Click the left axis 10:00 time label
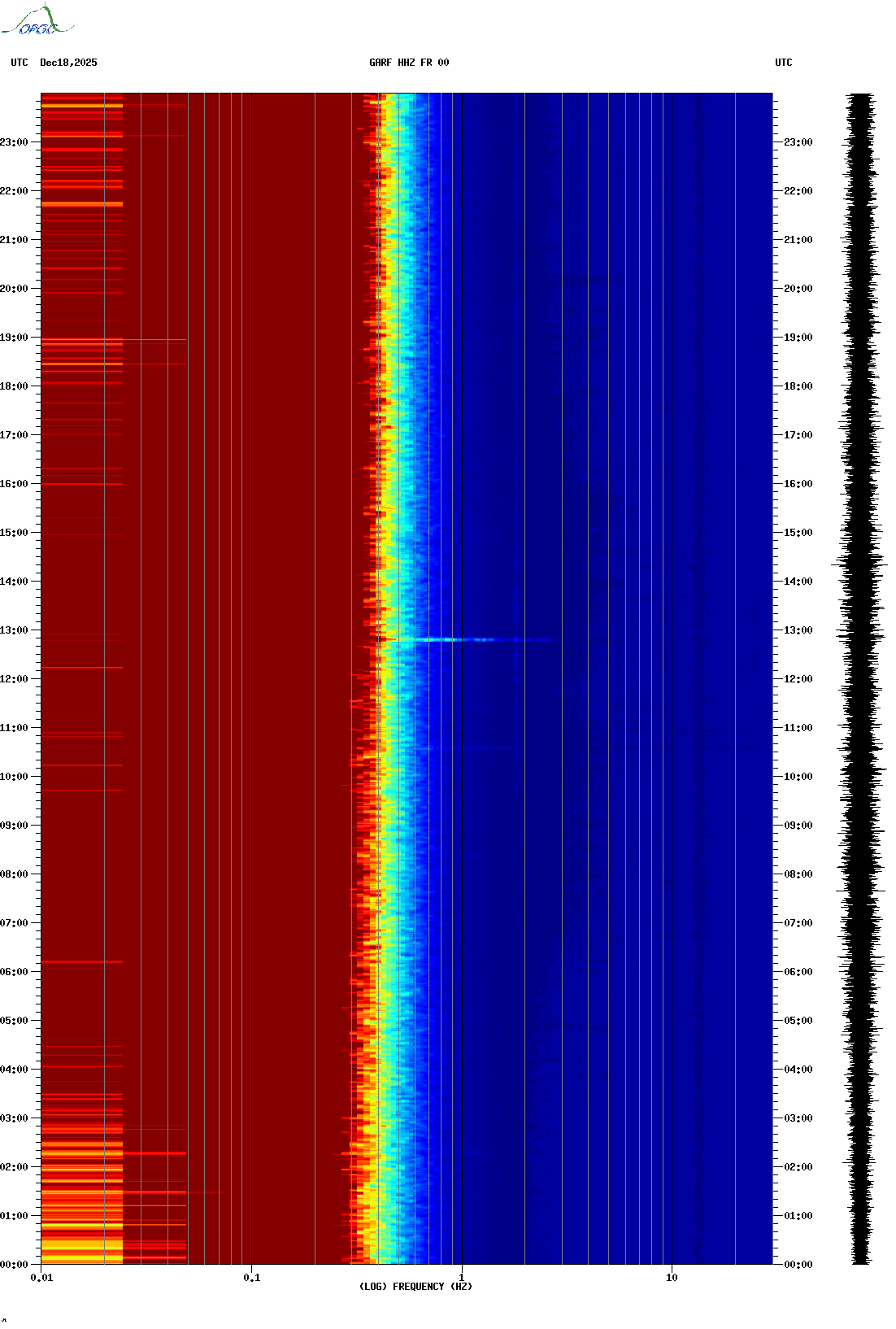896x1329 pixels. click(x=14, y=777)
